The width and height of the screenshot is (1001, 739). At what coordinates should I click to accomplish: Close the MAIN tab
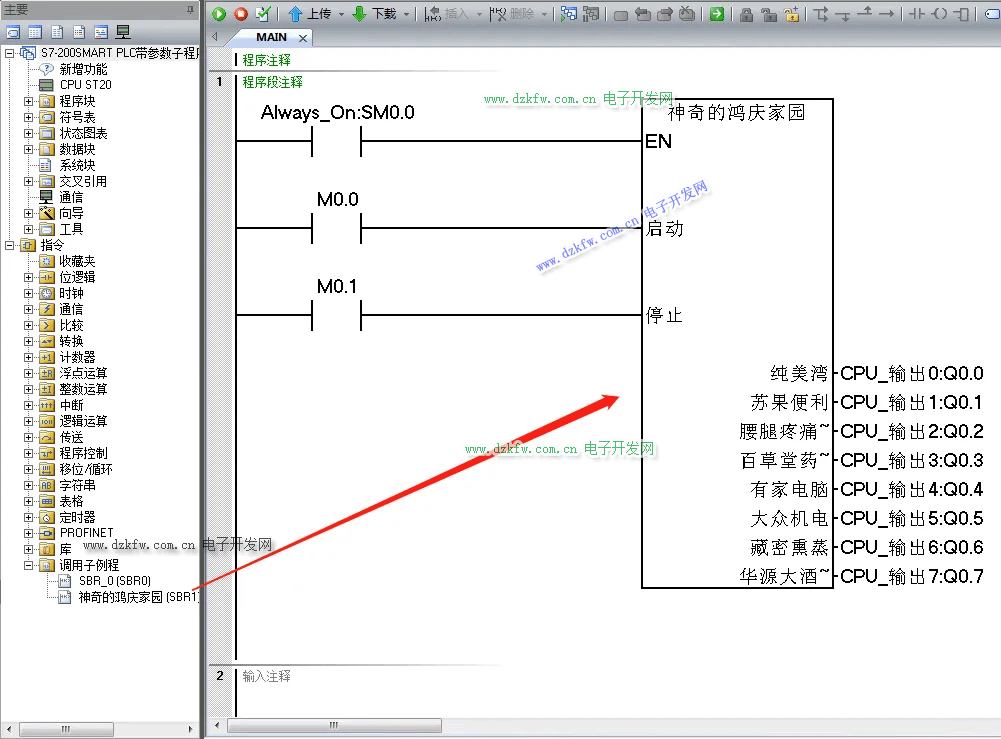[x=303, y=38]
